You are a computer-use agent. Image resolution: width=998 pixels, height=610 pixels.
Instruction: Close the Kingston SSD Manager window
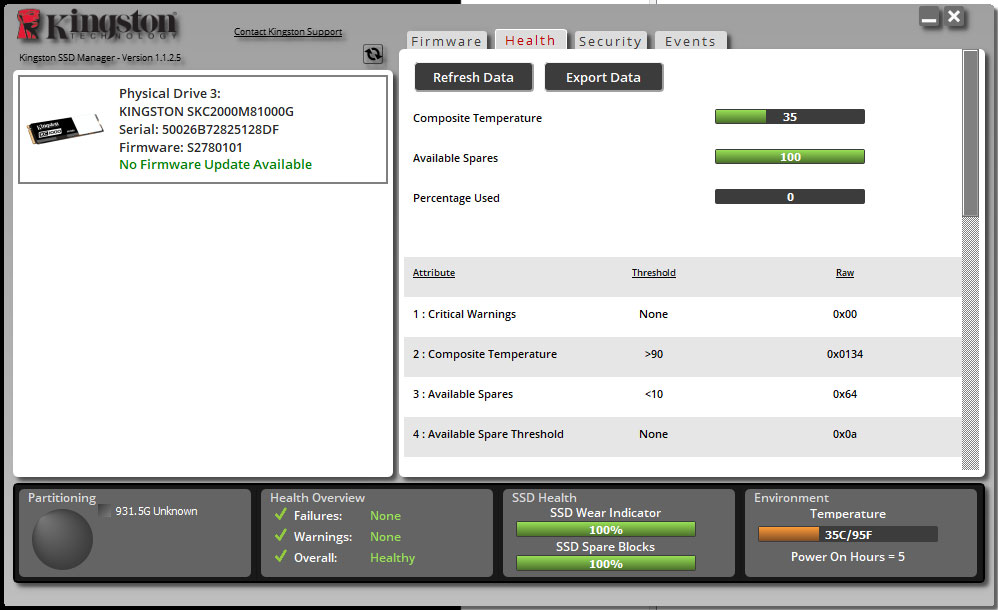coord(954,17)
